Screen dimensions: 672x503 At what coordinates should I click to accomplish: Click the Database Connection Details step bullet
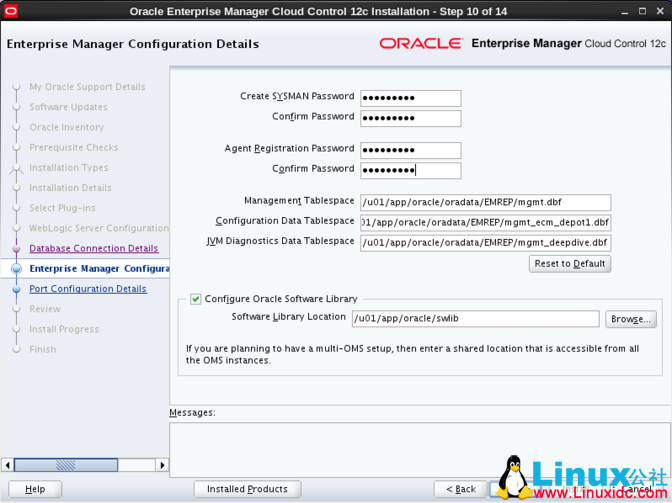tap(16, 249)
